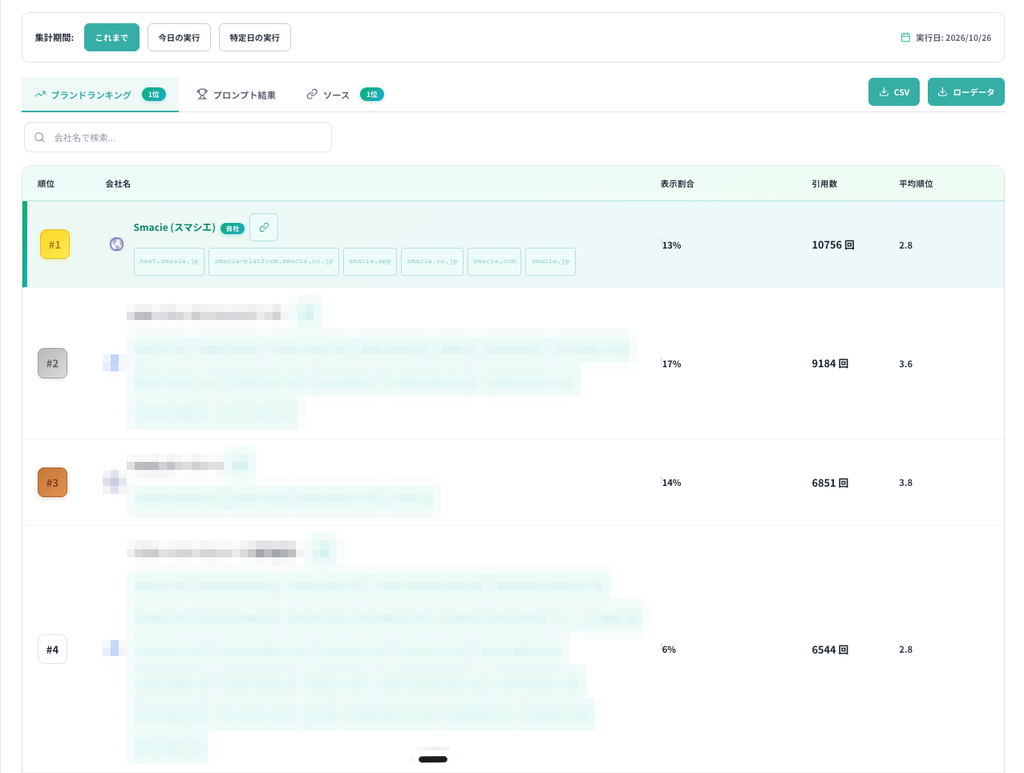Click the 6% display rate value
1024x773 pixels.
pyautogui.click(x=669, y=649)
